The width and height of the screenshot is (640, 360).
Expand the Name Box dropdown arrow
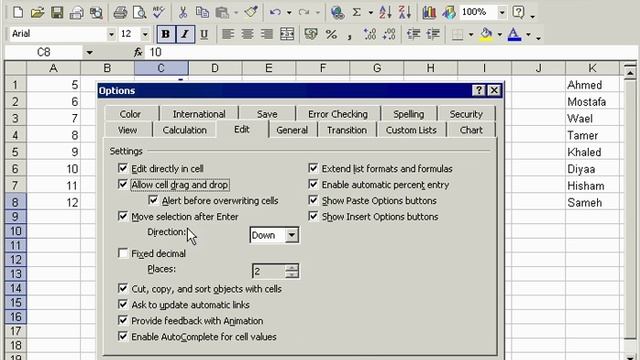89,52
